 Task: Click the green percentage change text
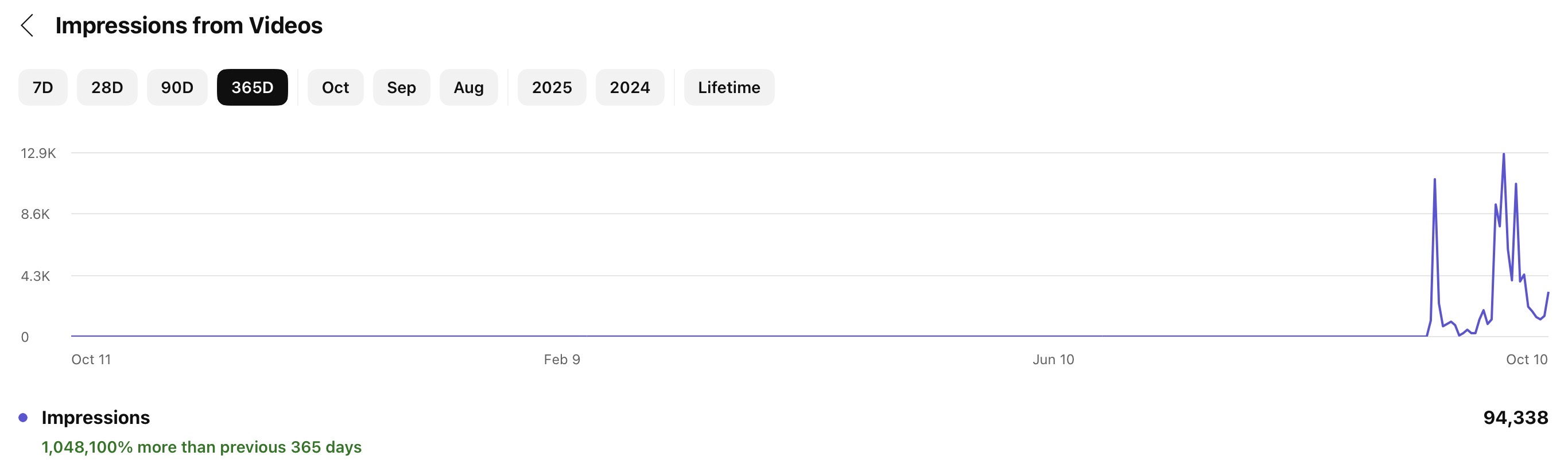pos(201,447)
